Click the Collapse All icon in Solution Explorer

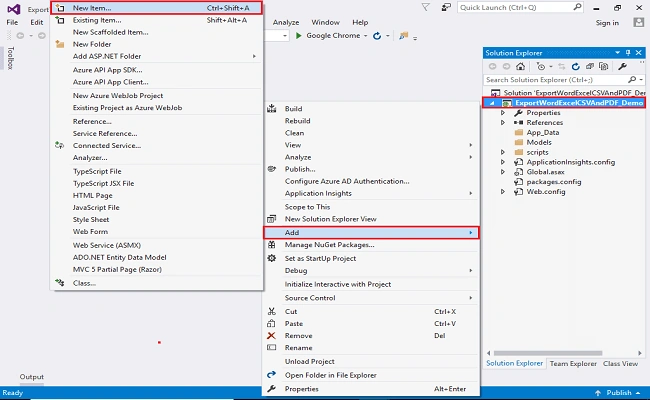coord(589,66)
